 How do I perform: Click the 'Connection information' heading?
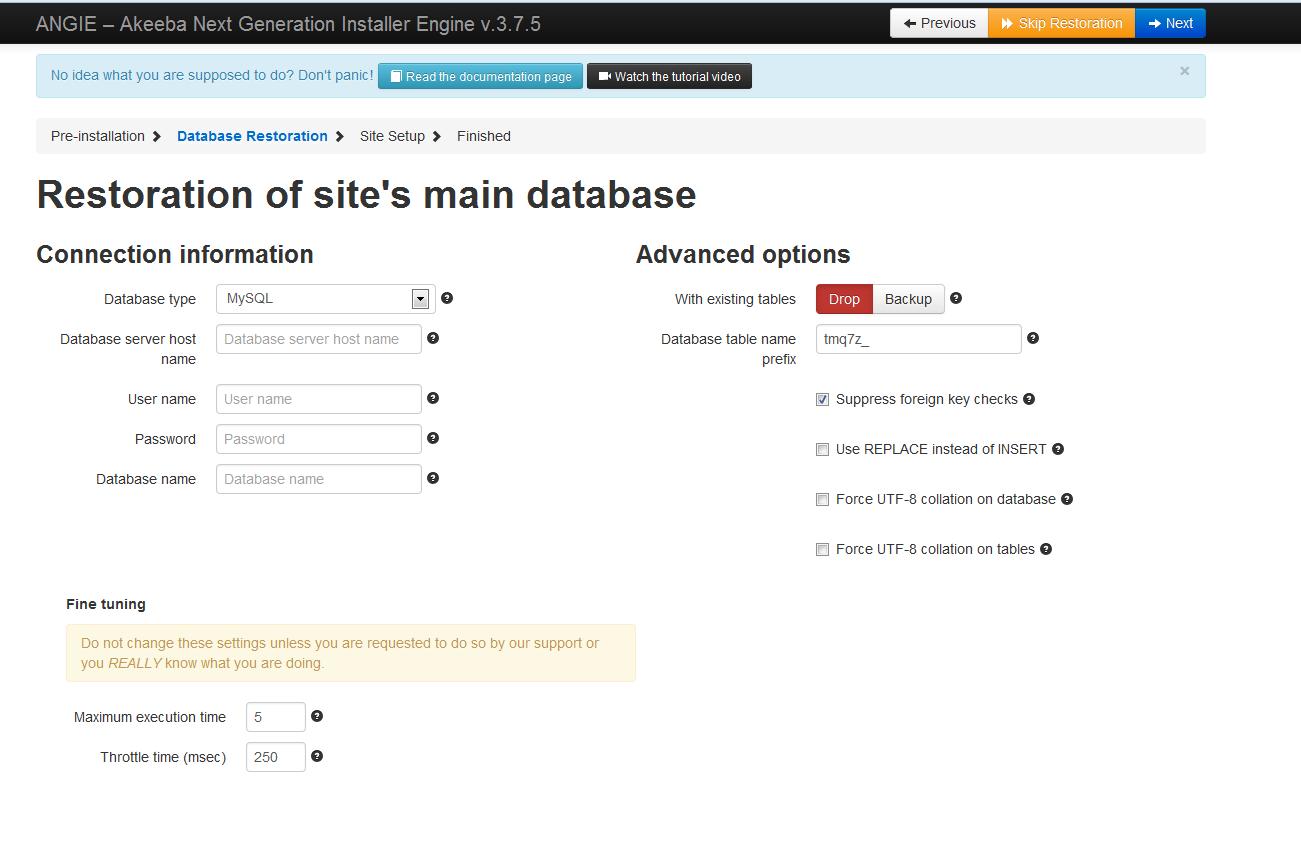pyautogui.click(x=175, y=255)
